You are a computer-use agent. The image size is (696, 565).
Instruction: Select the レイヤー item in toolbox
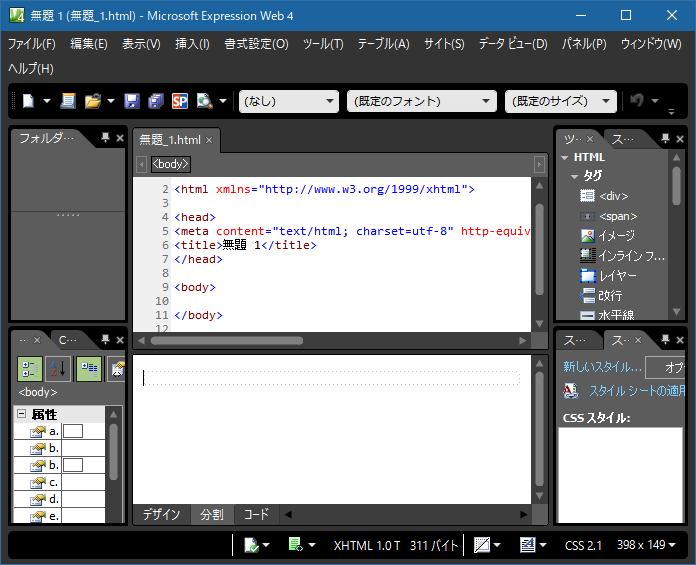(608, 276)
